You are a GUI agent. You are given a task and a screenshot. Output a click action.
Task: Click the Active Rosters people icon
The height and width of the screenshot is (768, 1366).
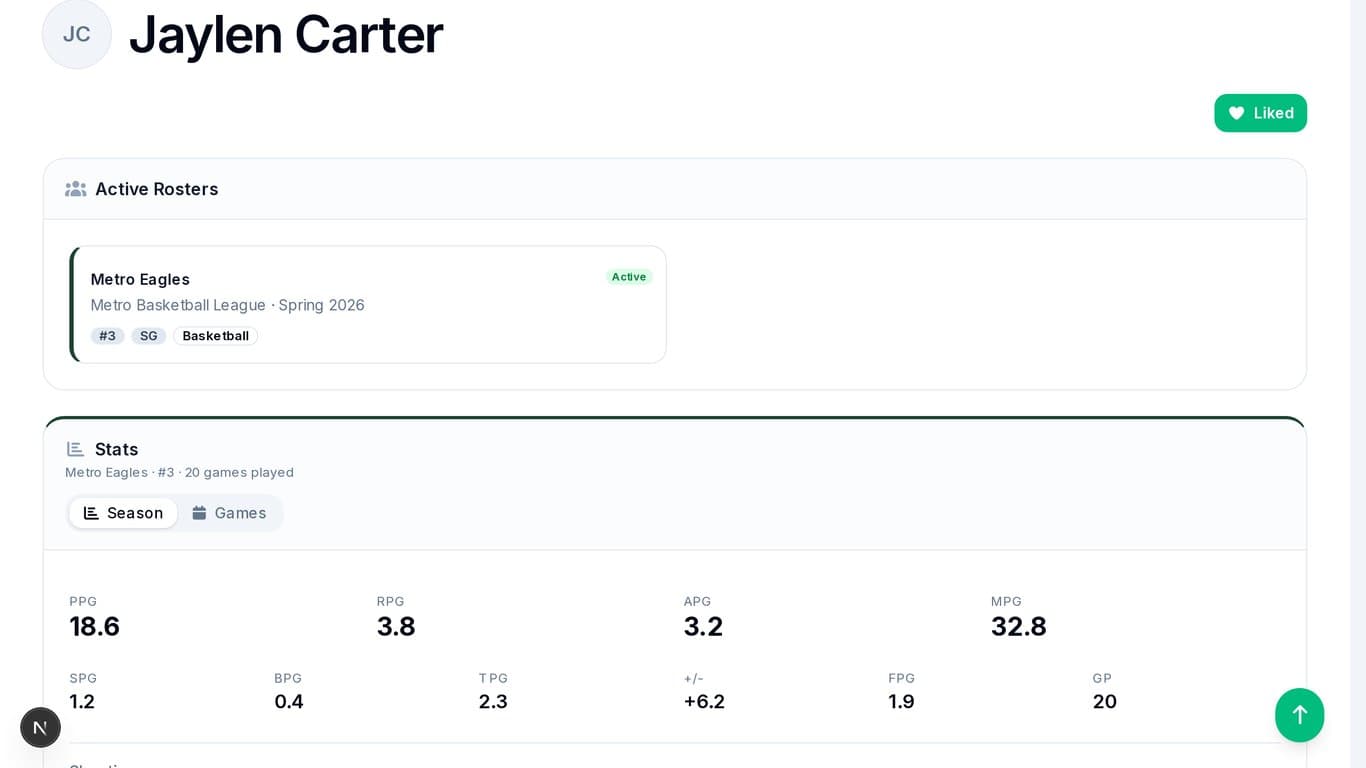pos(75,189)
